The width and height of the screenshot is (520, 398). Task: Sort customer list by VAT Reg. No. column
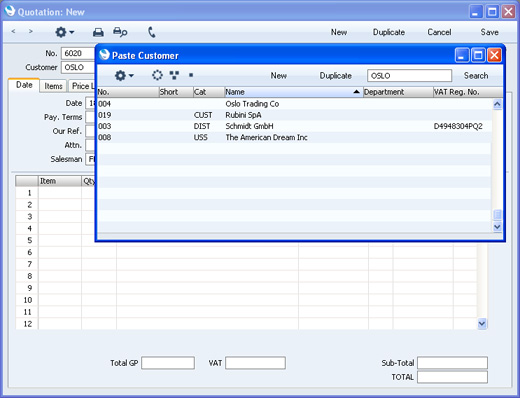pyautogui.click(x=468, y=92)
